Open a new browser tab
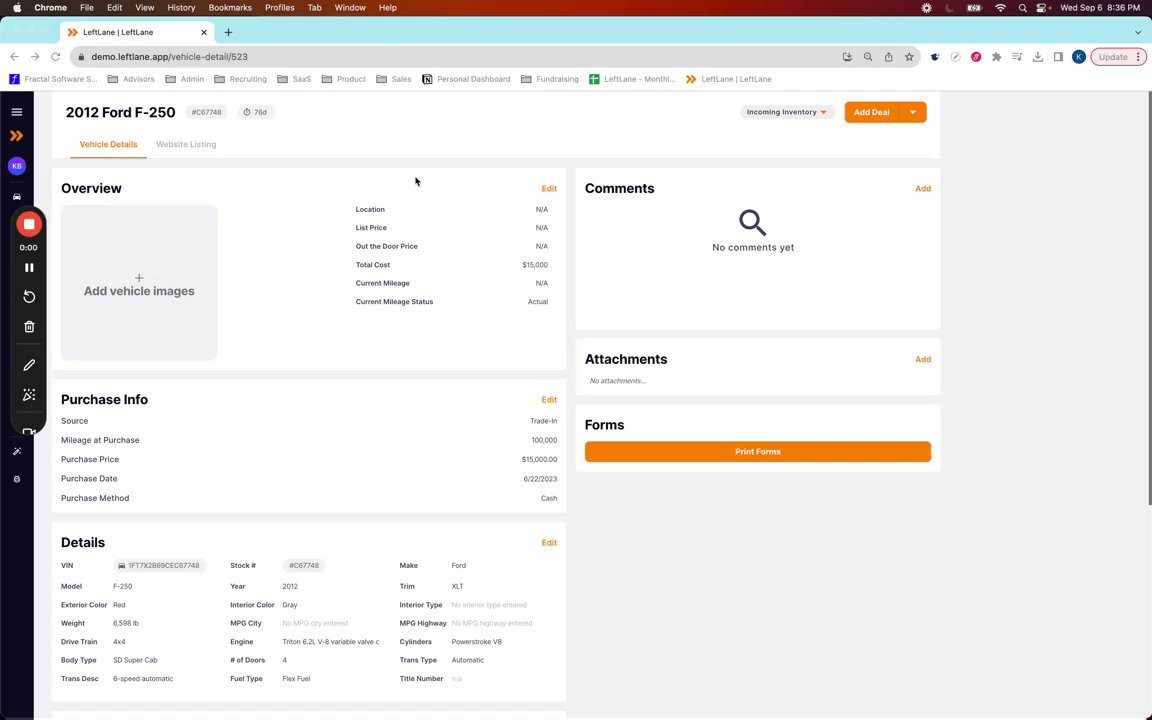Image resolution: width=1152 pixels, height=720 pixels. pyautogui.click(x=228, y=32)
